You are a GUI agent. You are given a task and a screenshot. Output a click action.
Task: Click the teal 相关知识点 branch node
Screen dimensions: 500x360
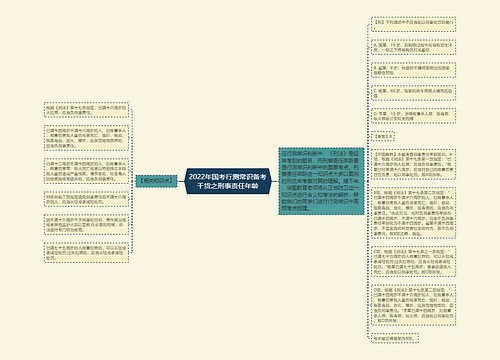click(x=156, y=181)
